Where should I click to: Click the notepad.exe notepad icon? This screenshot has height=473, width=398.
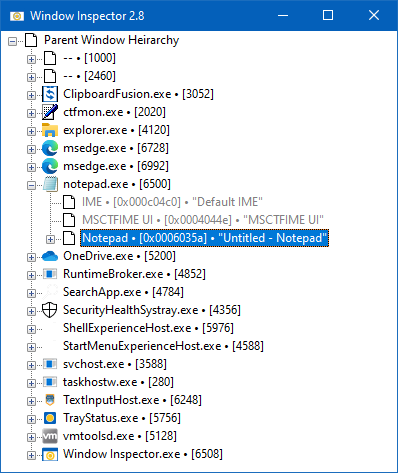pyautogui.click(x=50, y=184)
